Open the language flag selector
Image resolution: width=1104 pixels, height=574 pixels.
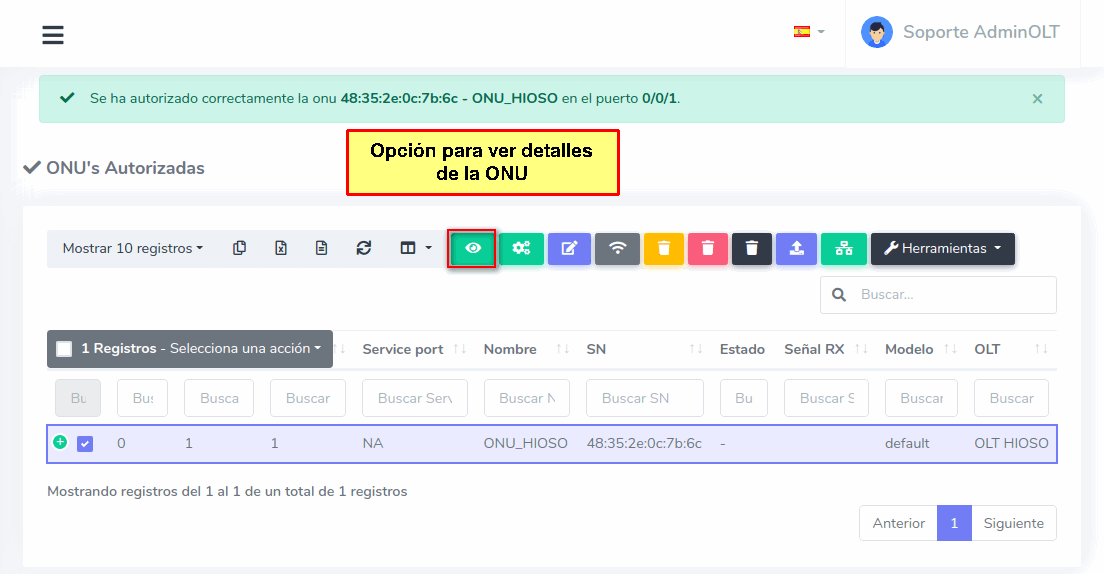[x=808, y=32]
